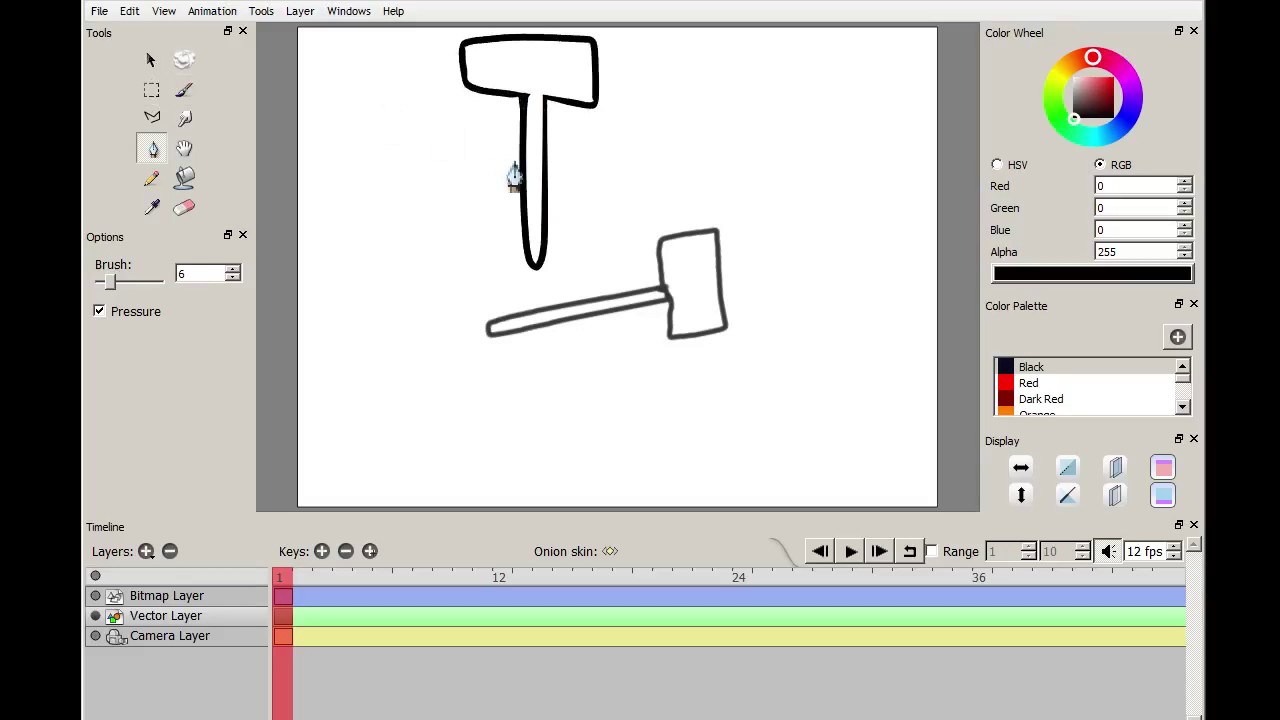Image resolution: width=1280 pixels, height=720 pixels.
Task: Select the Move (arrow) tool
Action: [x=151, y=60]
